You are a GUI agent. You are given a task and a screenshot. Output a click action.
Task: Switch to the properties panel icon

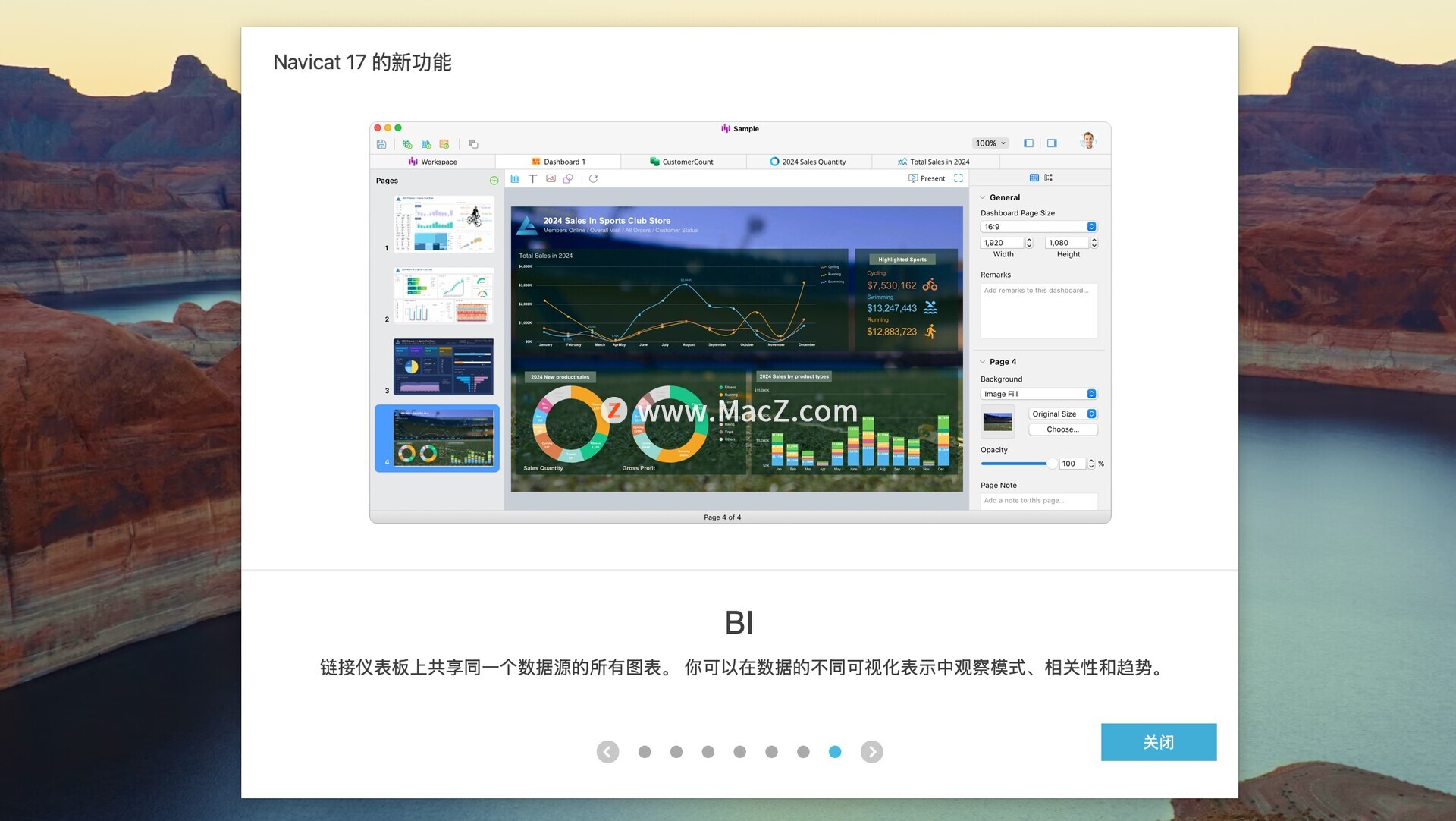coord(1034,178)
